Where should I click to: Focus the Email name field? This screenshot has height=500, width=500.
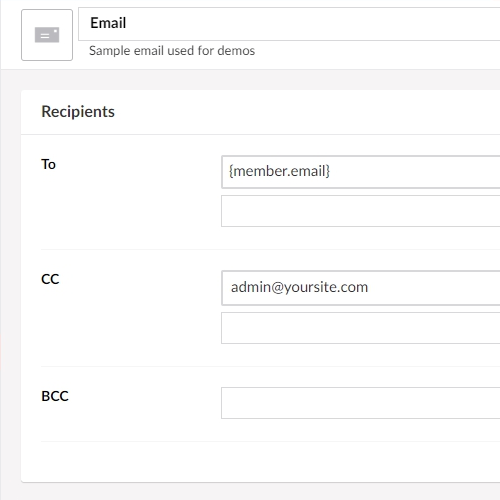coord(289,24)
